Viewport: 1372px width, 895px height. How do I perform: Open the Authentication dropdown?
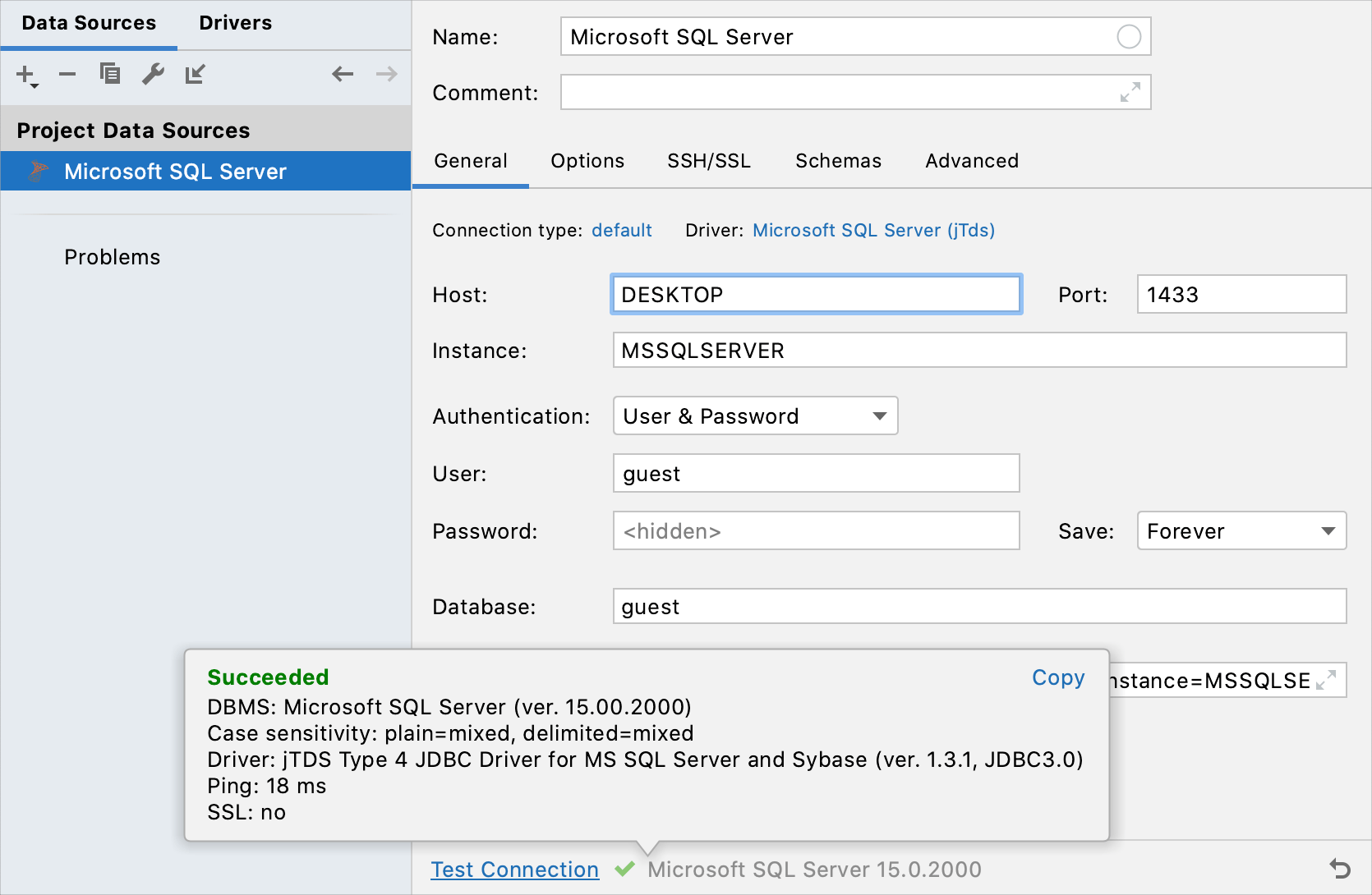click(x=876, y=416)
